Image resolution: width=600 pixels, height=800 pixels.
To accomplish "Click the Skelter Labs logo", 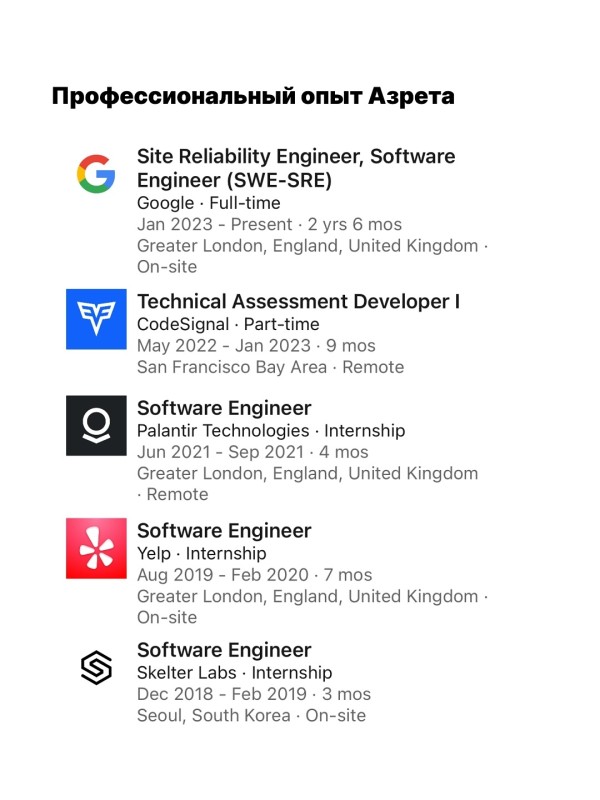I will pos(96,667).
